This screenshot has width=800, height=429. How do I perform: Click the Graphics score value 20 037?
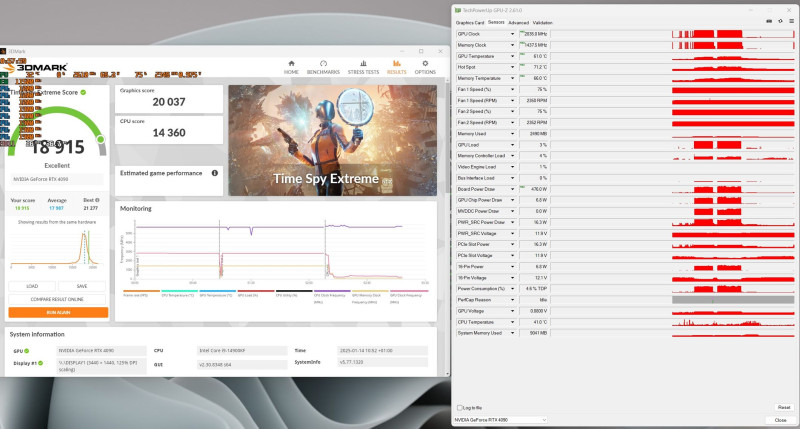click(x=169, y=102)
